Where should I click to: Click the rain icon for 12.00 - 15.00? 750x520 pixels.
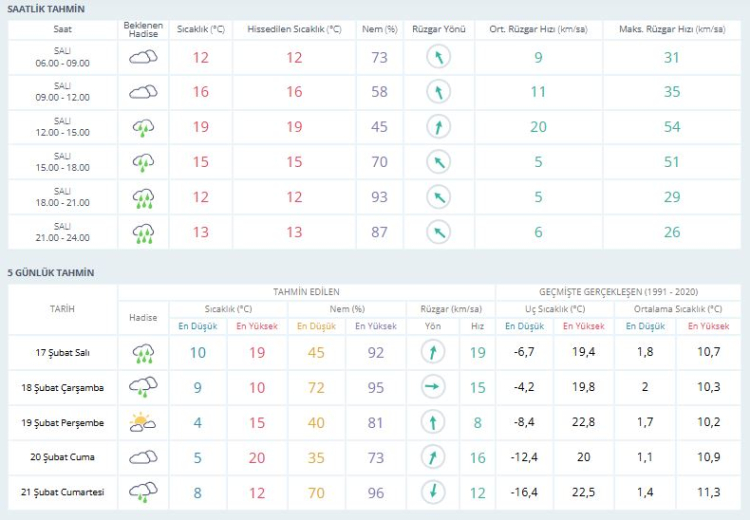143,127
